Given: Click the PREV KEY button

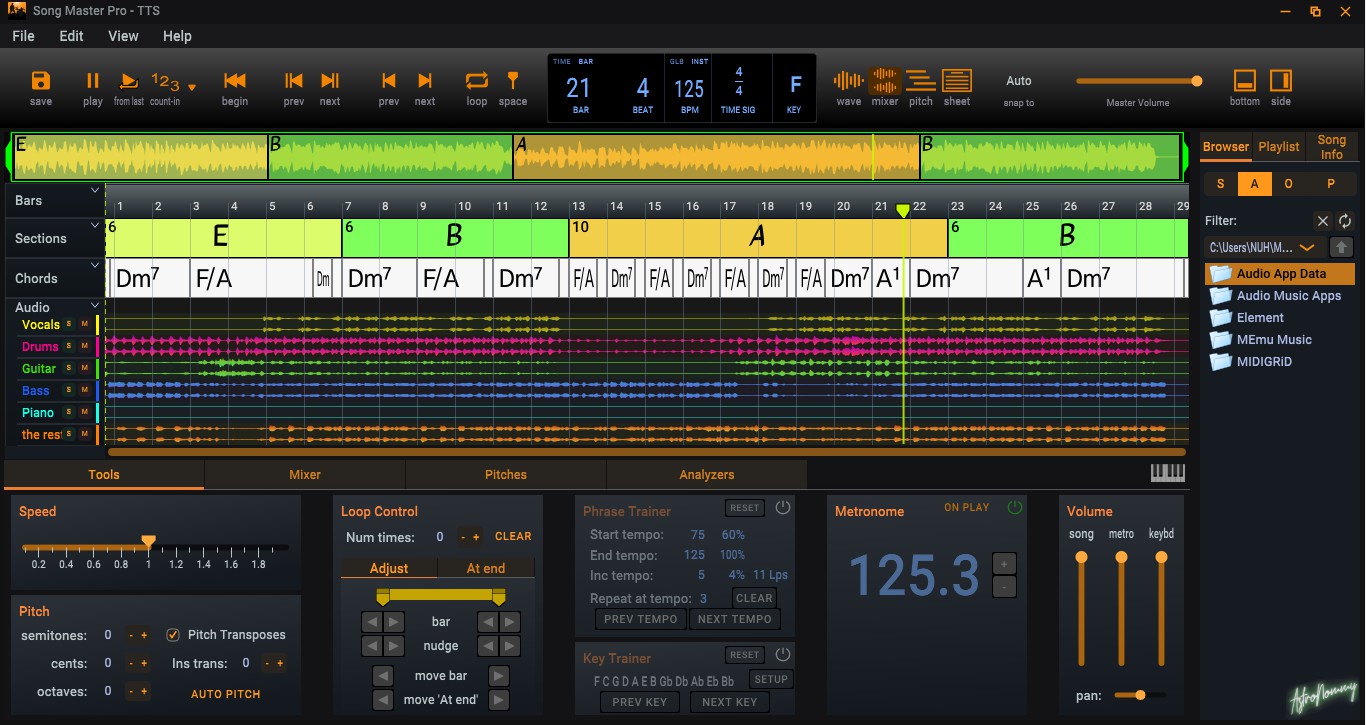Looking at the screenshot, I should [x=640, y=702].
